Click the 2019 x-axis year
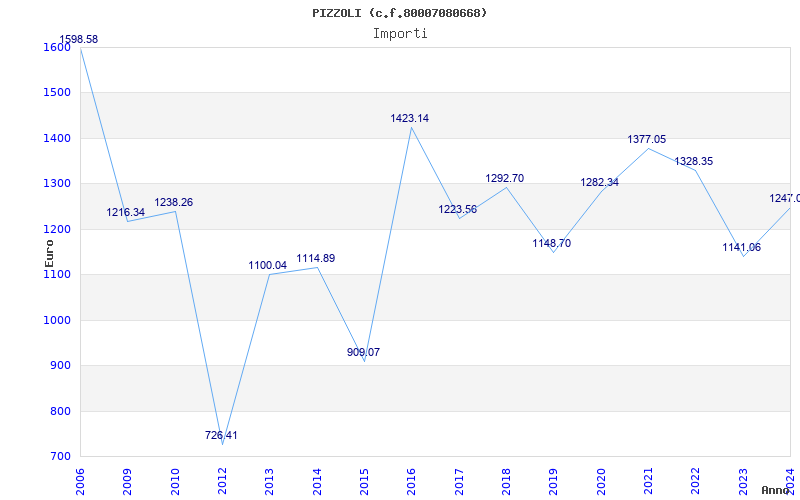The image size is (800, 500). (554, 481)
